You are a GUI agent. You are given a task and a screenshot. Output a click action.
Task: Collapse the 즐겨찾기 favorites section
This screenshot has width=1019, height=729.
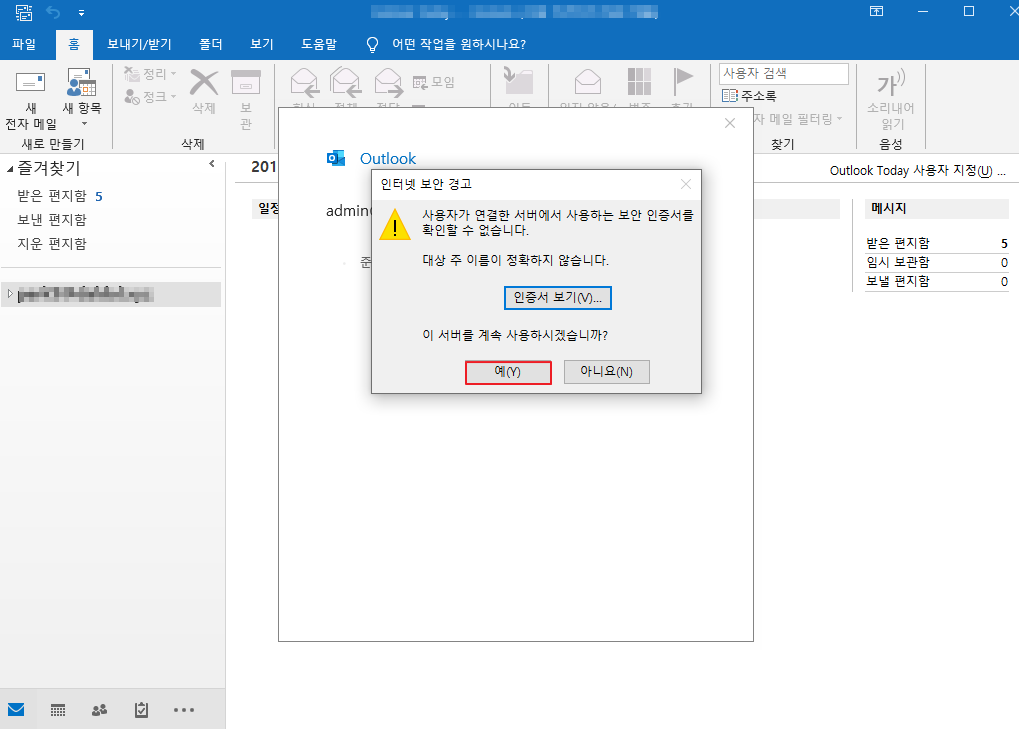pos(10,169)
